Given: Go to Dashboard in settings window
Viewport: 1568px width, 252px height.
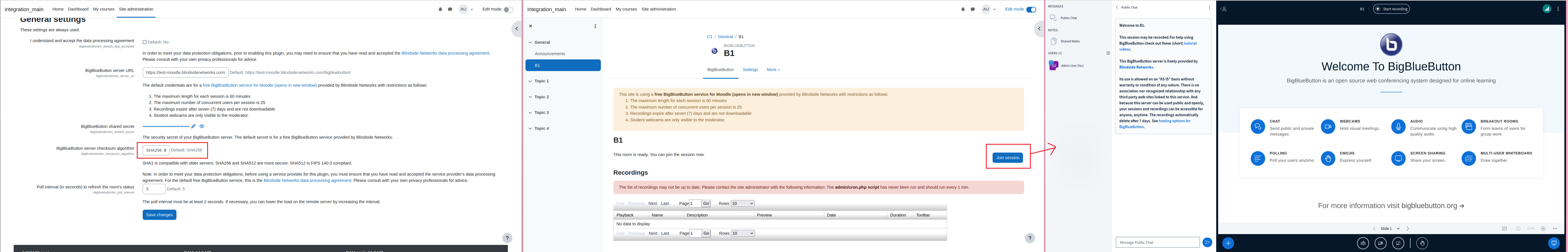Looking at the screenshot, I should (78, 9).
